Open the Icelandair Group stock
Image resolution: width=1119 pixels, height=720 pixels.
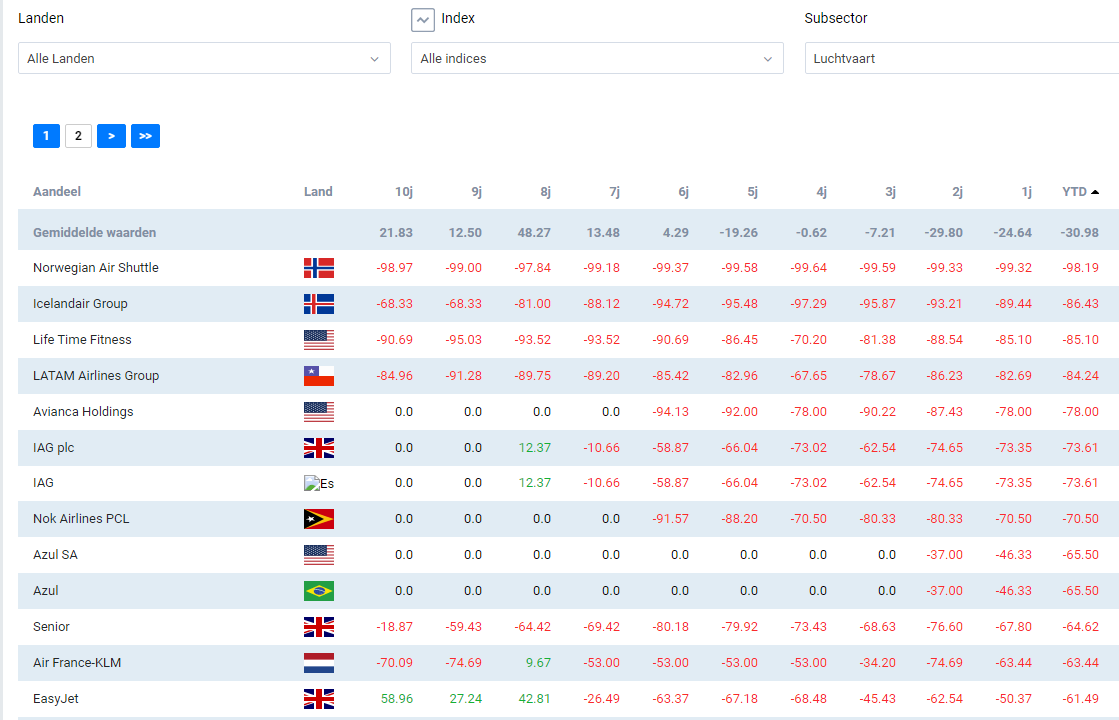[x=80, y=303]
